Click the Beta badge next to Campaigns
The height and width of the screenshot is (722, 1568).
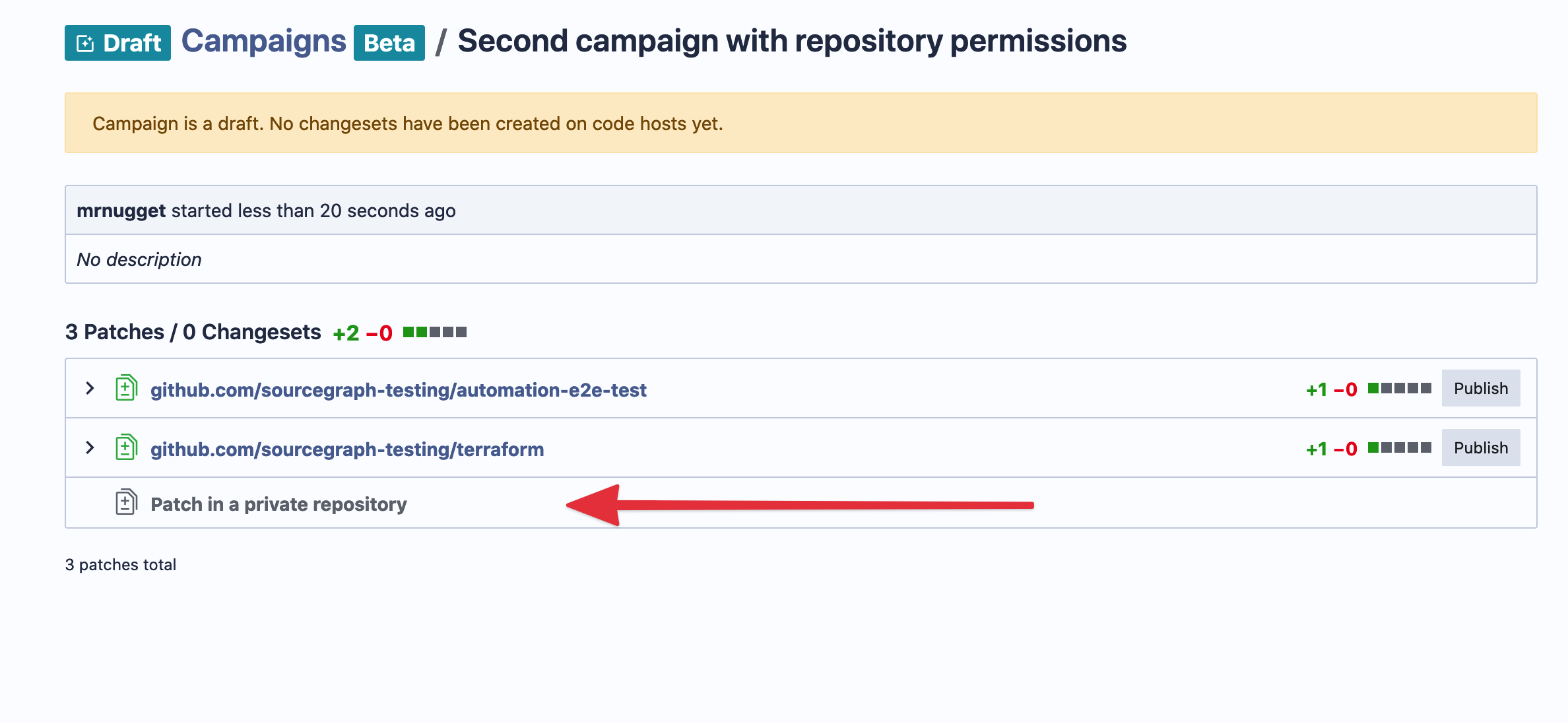pyautogui.click(x=389, y=44)
